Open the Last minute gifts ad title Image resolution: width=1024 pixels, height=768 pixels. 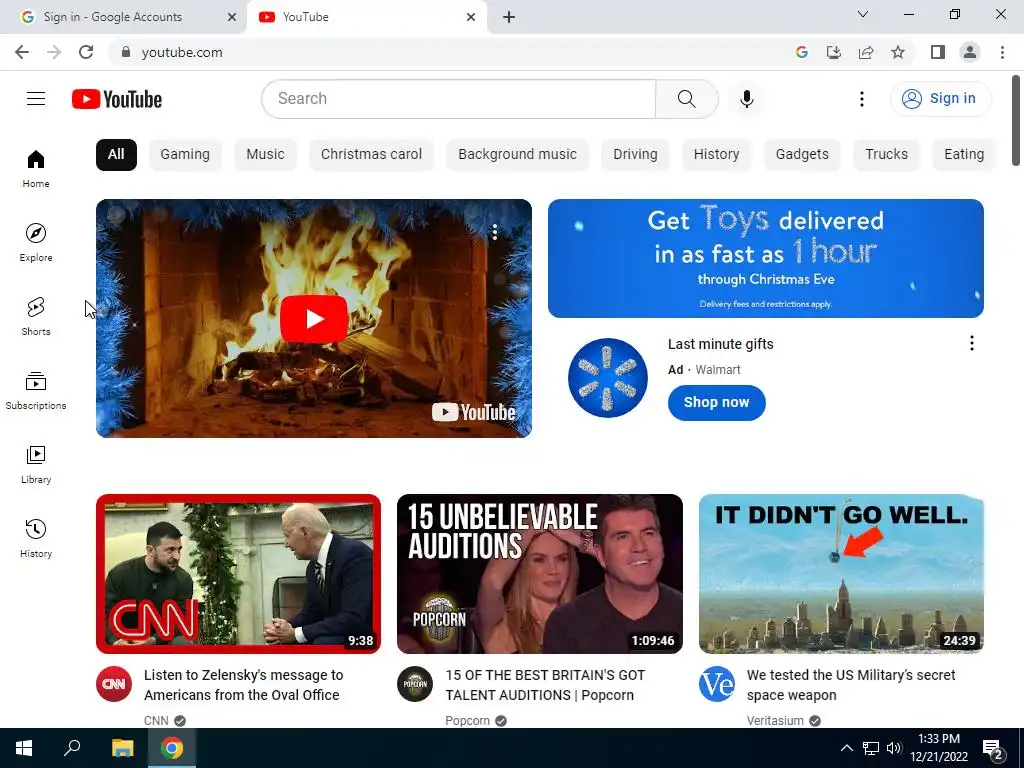720,344
